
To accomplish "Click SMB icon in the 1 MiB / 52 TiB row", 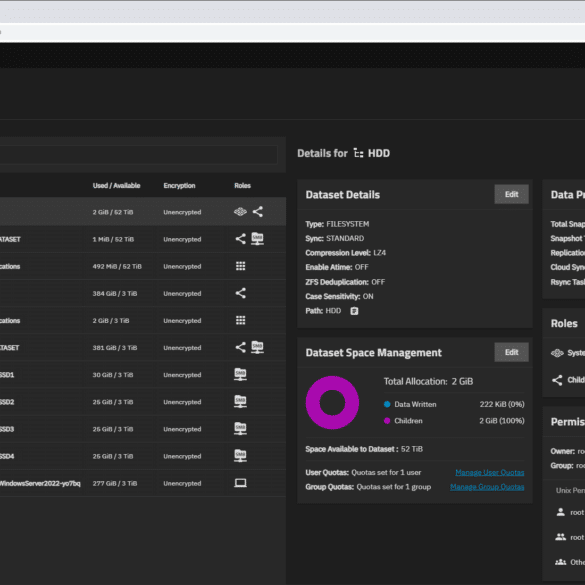I will point(257,239).
